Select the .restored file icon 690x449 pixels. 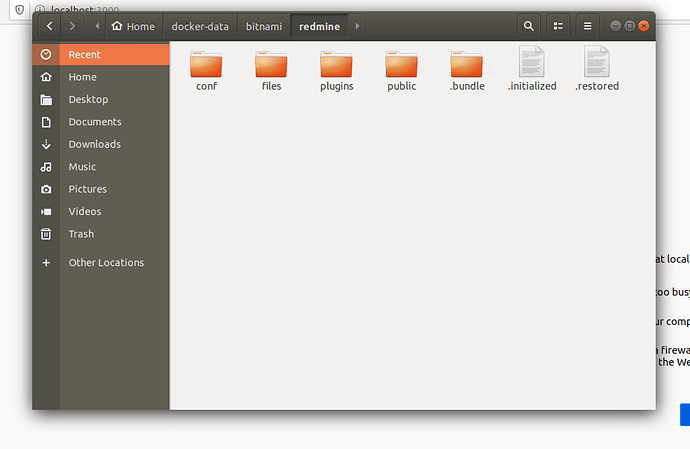tap(596, 62)
